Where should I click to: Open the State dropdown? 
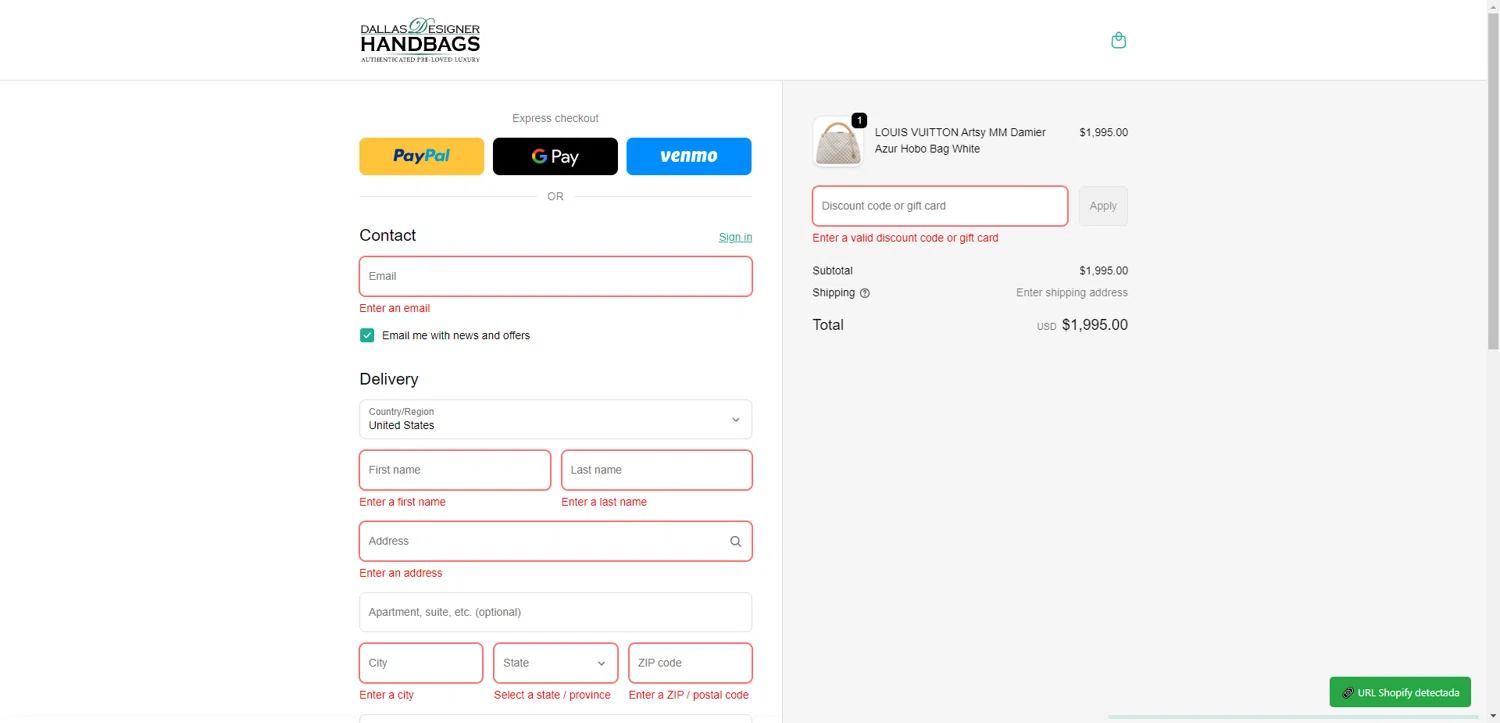click(x=555, y=663)
